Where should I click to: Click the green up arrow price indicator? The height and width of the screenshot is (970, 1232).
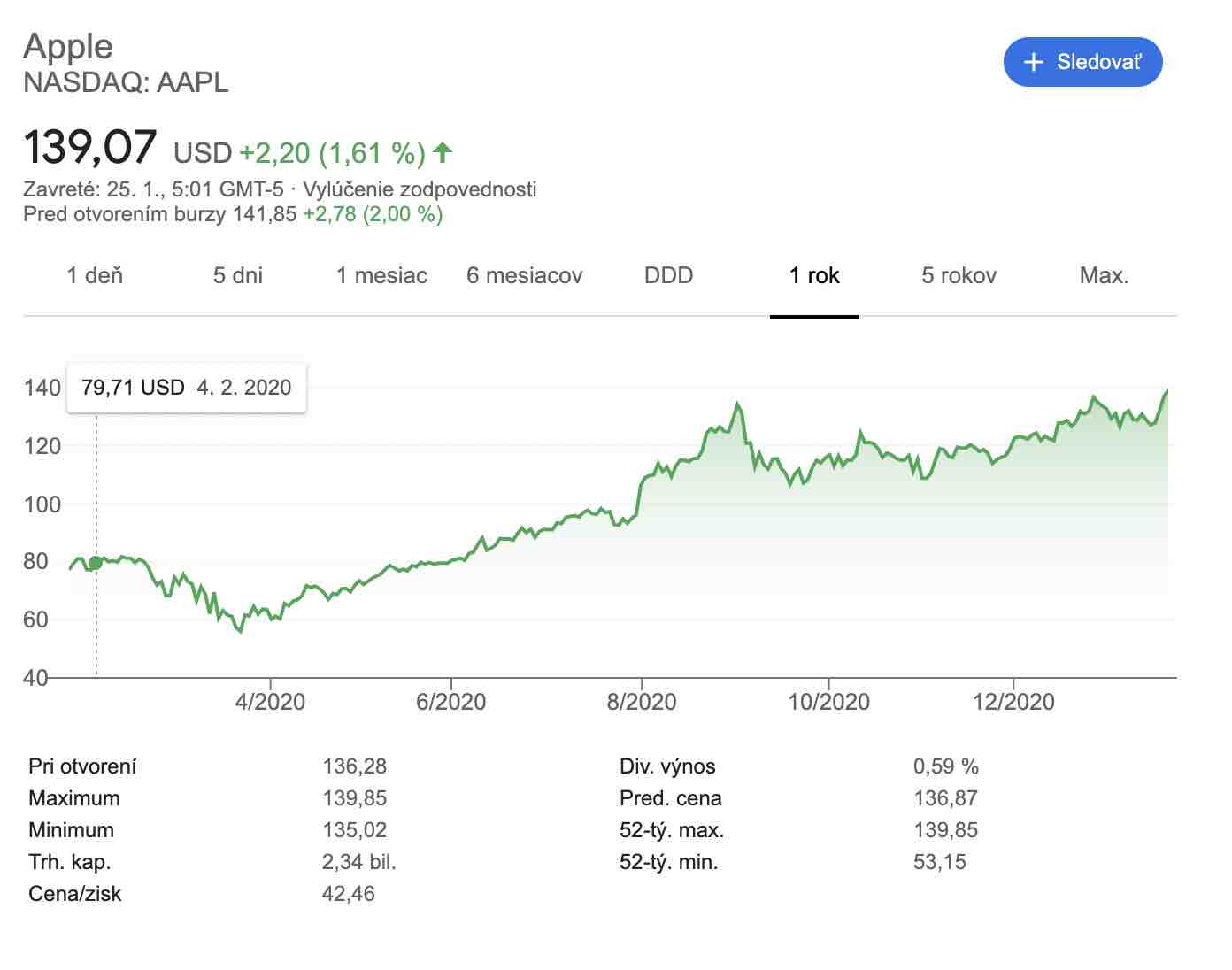(443, 152)
